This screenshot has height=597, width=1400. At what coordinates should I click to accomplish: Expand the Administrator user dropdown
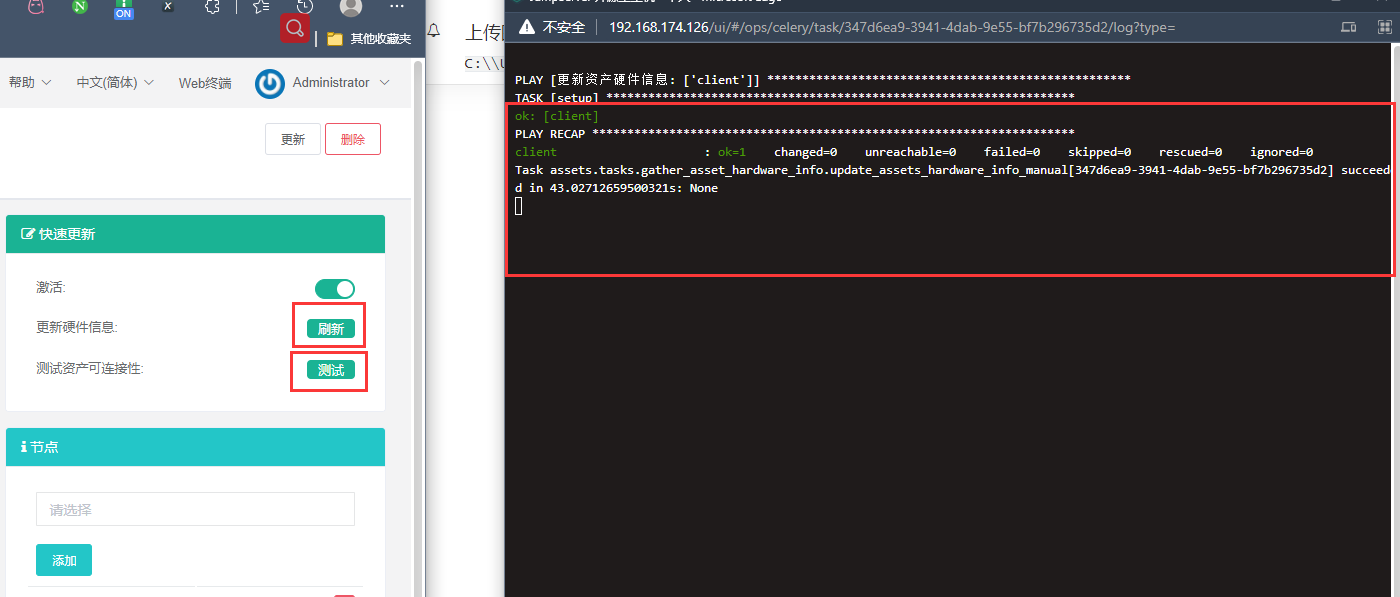[x=341, y=83]
